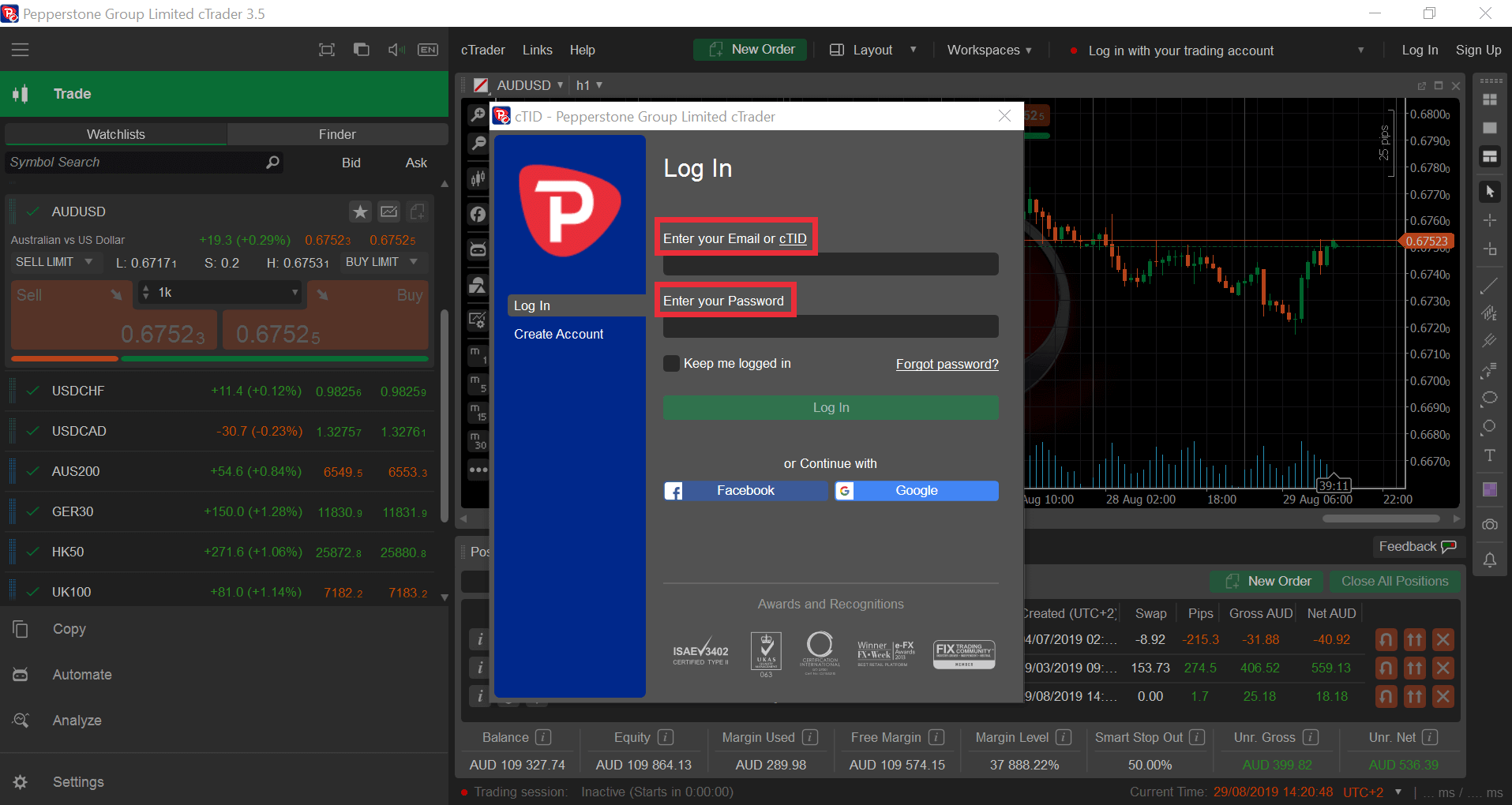
Task: Toggle the AUDUSD watchlist checkmark
Action: point(33,212)
